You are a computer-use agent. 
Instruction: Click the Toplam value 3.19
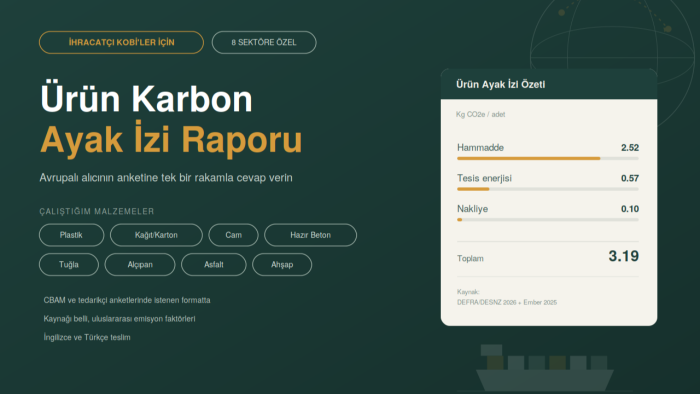click(624, 256)
